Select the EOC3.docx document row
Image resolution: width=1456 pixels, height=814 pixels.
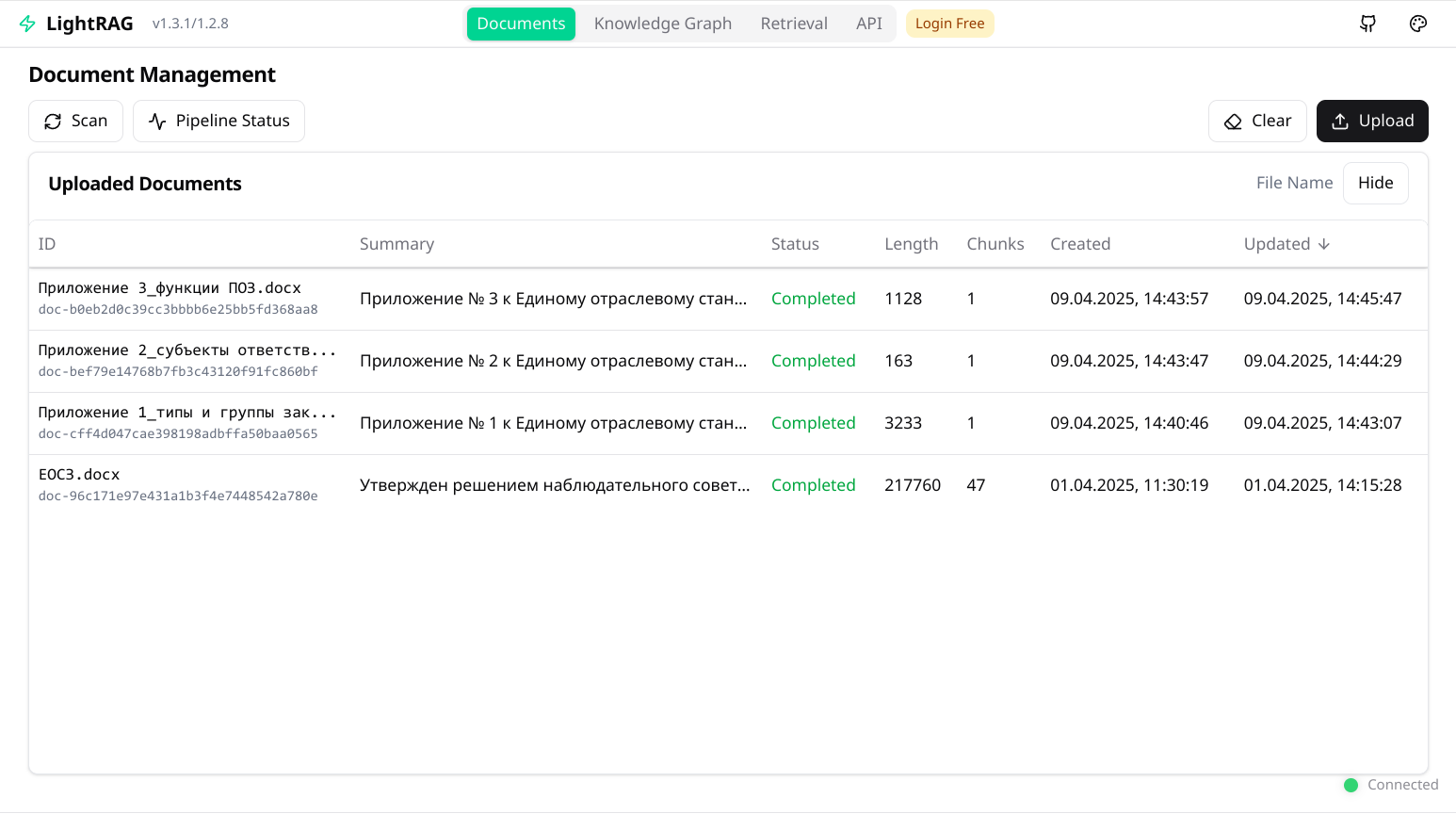point(79,475)
